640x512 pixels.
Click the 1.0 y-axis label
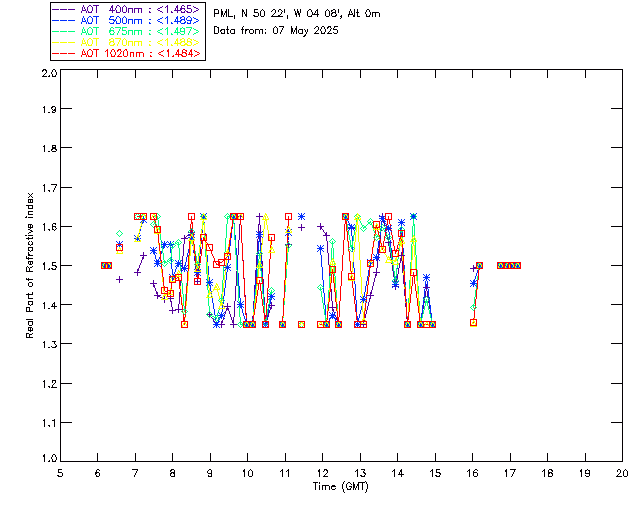[49, 458]
